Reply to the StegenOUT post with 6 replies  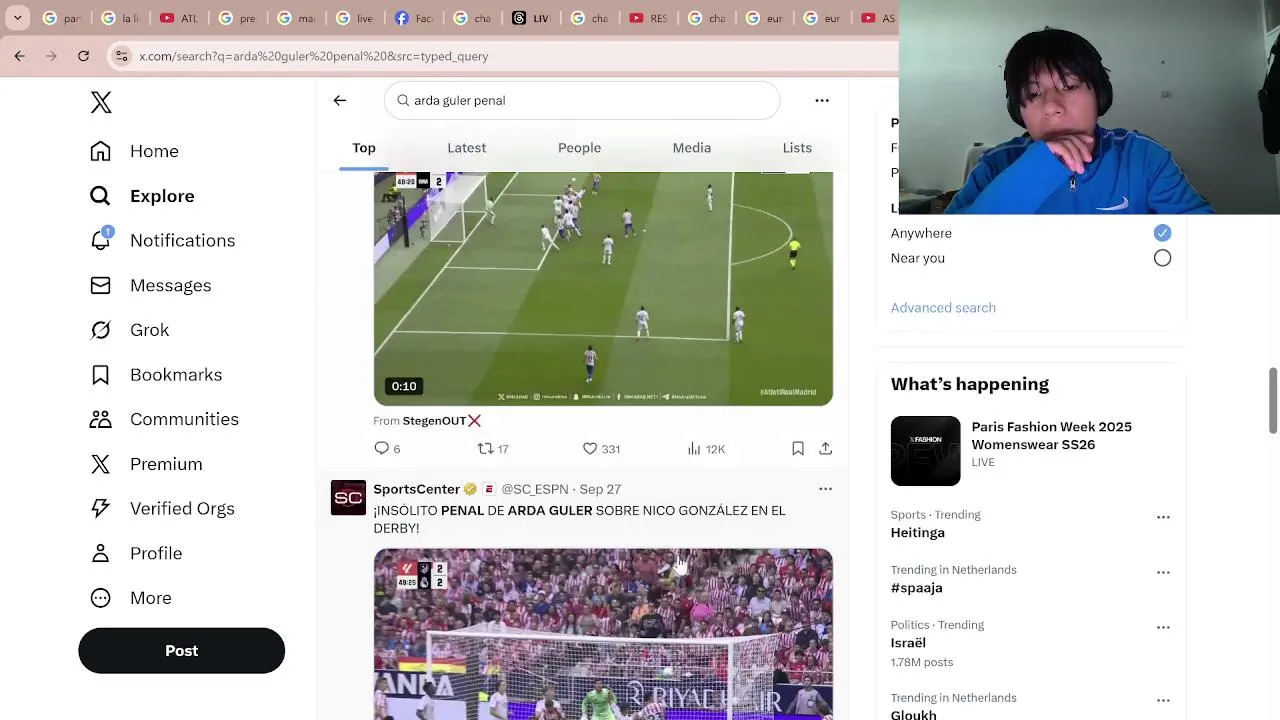click(x=387, y=449)
